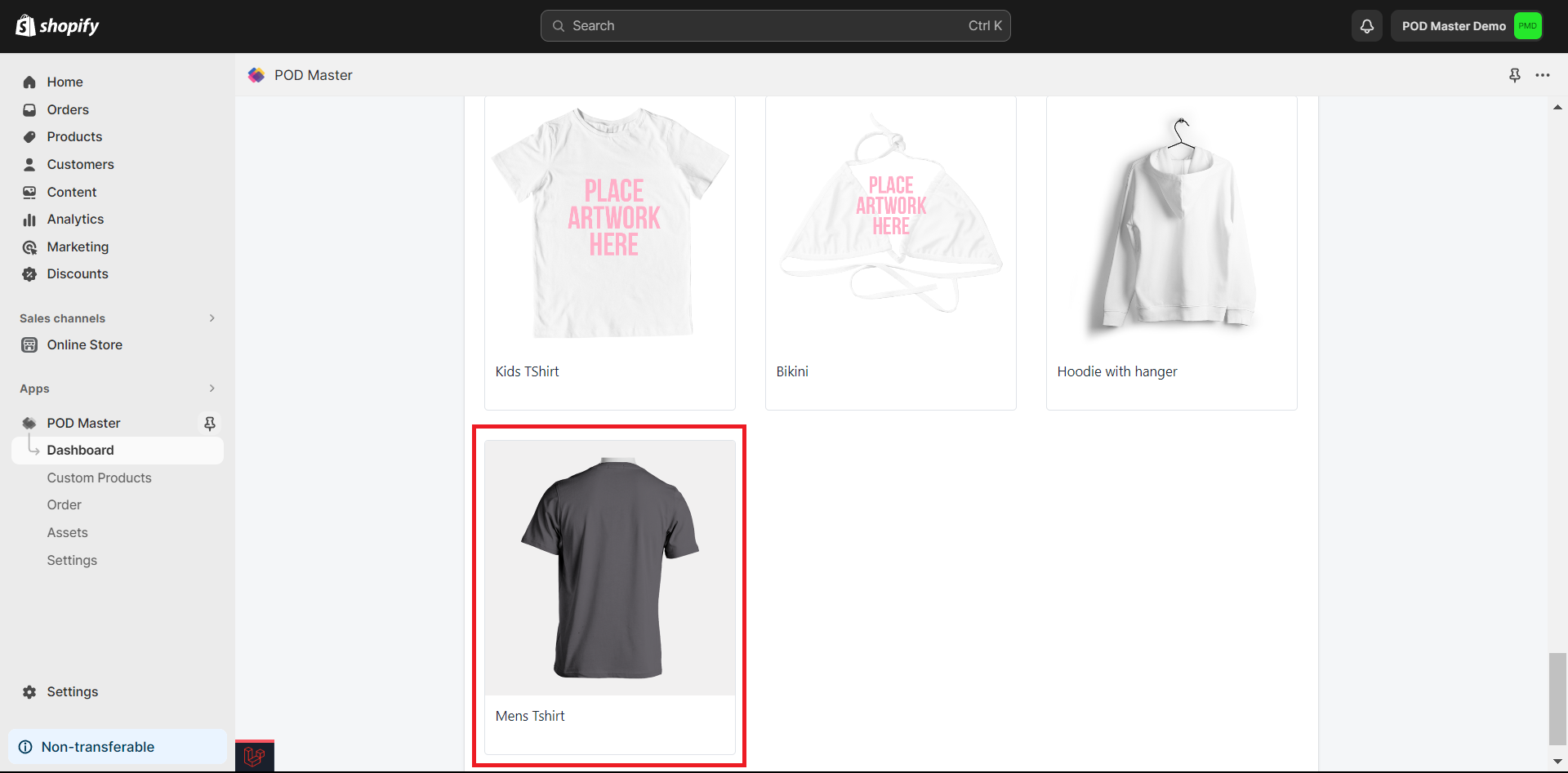
Task: Click the Sales channels heading
Action: pyautogui.click(x=62, y=318)
